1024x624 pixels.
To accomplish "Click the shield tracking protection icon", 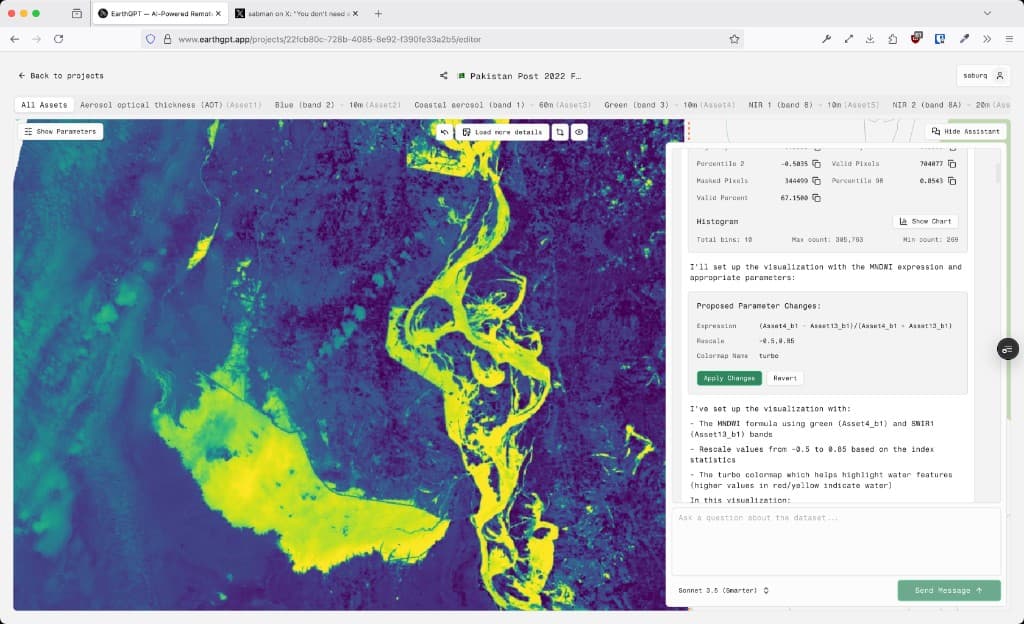I will (x=150, y=39).
